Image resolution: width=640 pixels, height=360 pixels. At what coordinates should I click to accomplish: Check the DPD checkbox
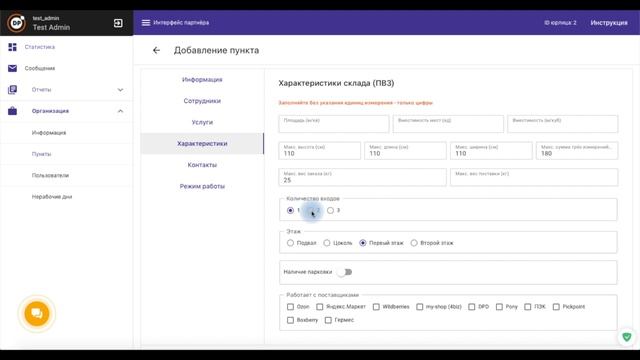click(x=471, y=307)
